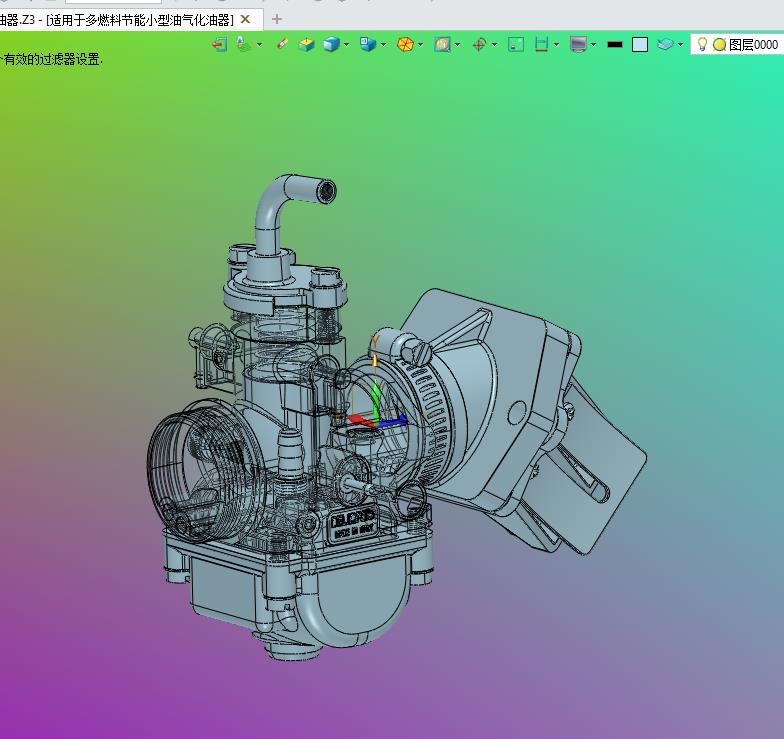
Task: Click the orange wheel-shaped icon
Action: pyautogui.click(x=405, y=44)
